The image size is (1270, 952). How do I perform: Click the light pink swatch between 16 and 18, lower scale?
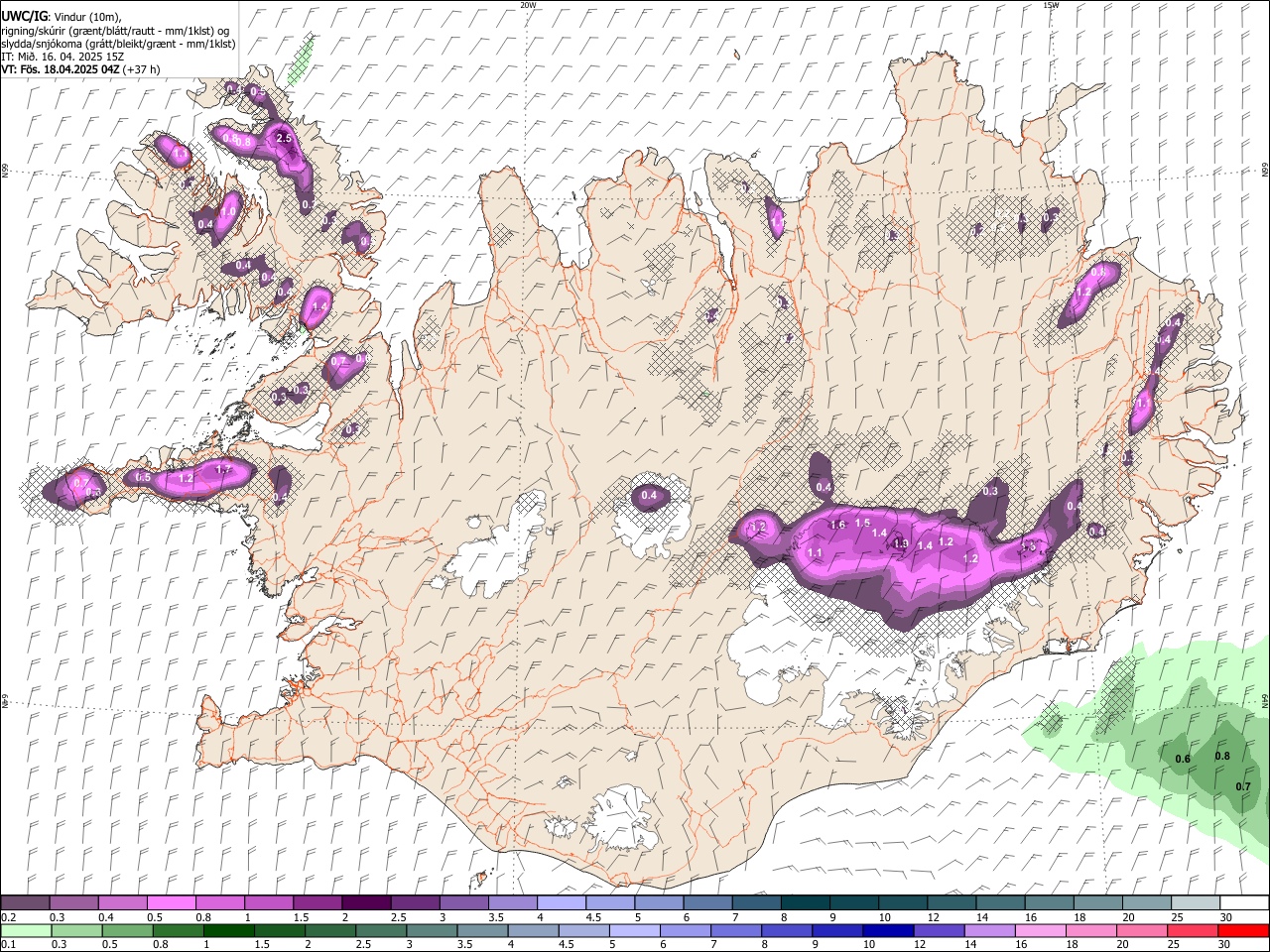click(1040, 930)
